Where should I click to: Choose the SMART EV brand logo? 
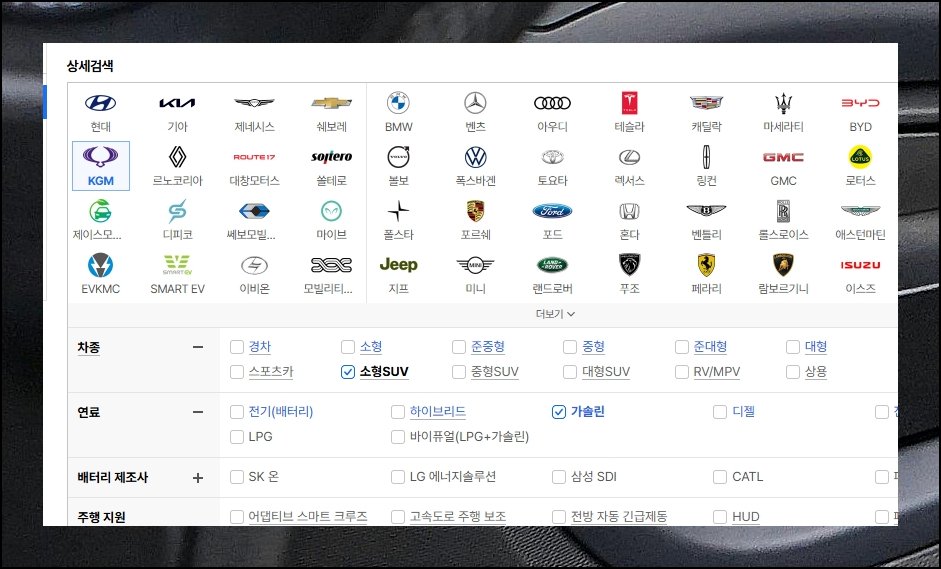[177, 265]
